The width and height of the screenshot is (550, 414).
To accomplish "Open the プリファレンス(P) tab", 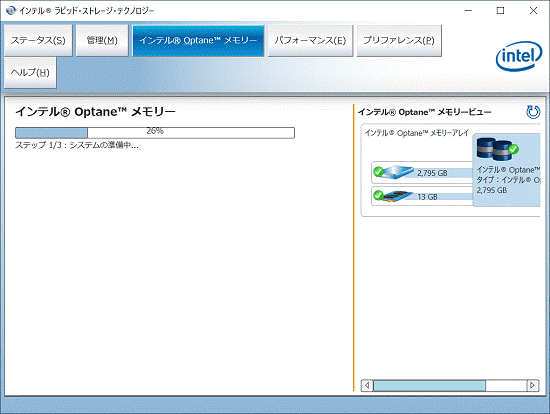I will point(399,40).
